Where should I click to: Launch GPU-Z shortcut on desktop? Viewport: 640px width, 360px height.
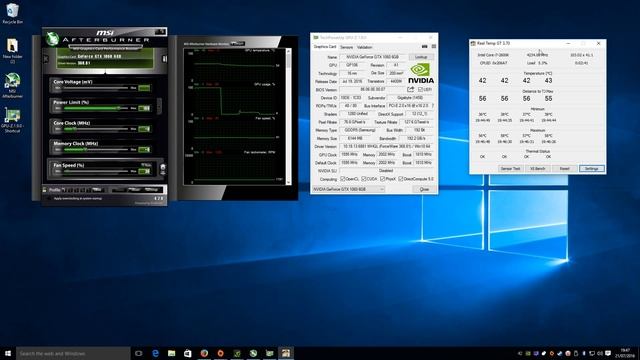click(12, 120)
